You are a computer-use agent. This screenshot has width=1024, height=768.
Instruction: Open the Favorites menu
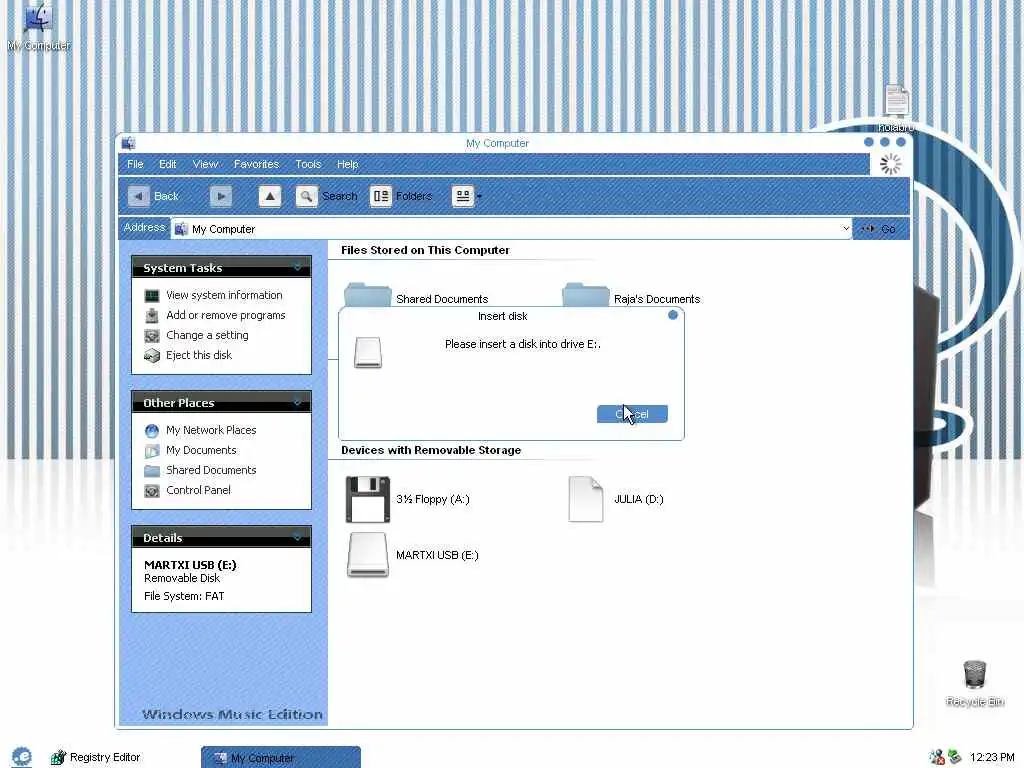click(256, 164)
